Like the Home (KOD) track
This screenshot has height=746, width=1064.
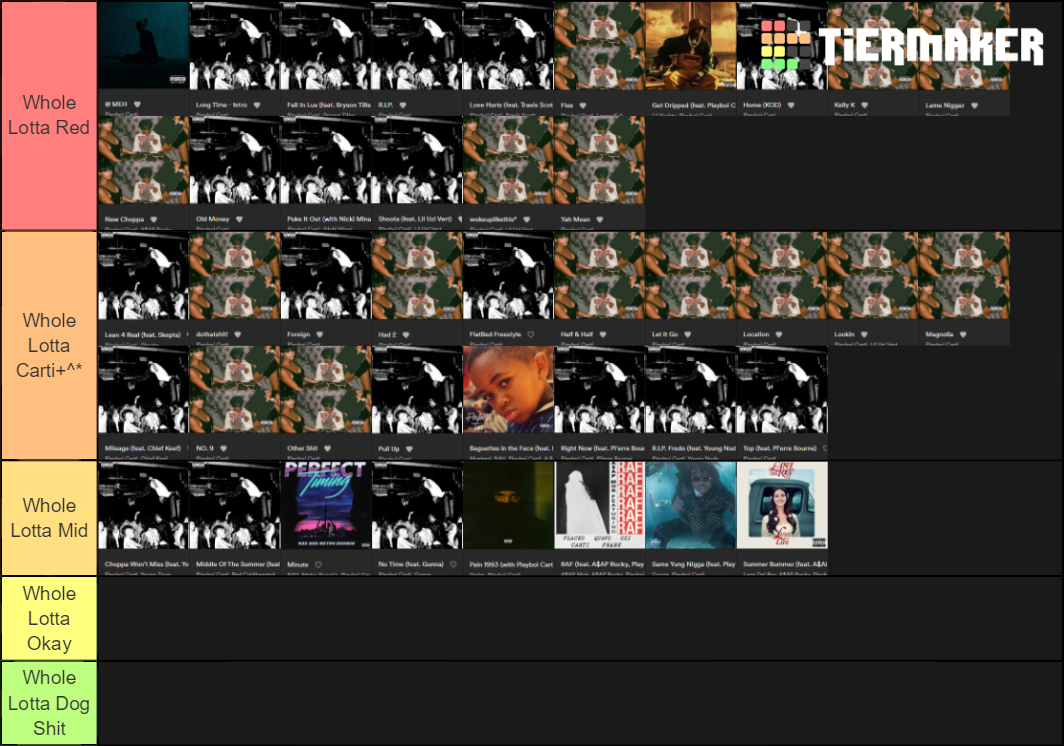791,105
